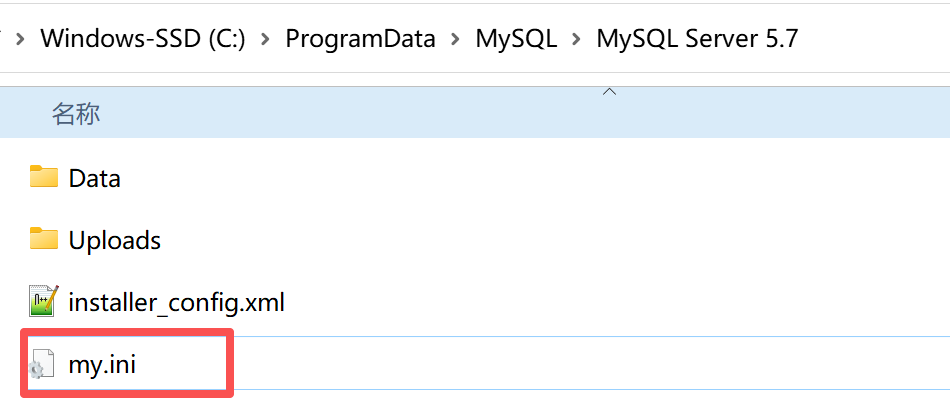The height and width of the screenshot is (410, 950).
Task: Click the my.ini gear file icon
Action: click(x=41, y=365)
